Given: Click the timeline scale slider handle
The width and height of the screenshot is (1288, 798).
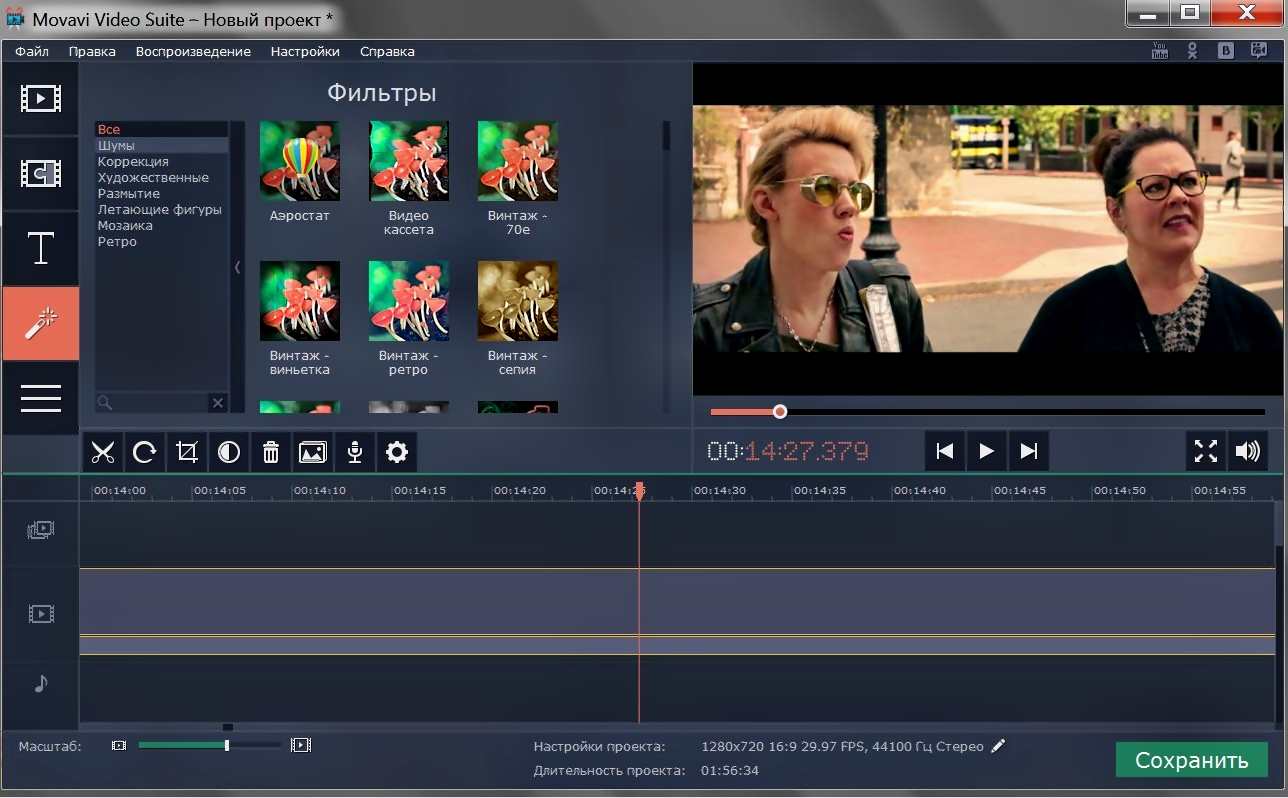Looking at the screenshot, I should [x=227, y=745].
